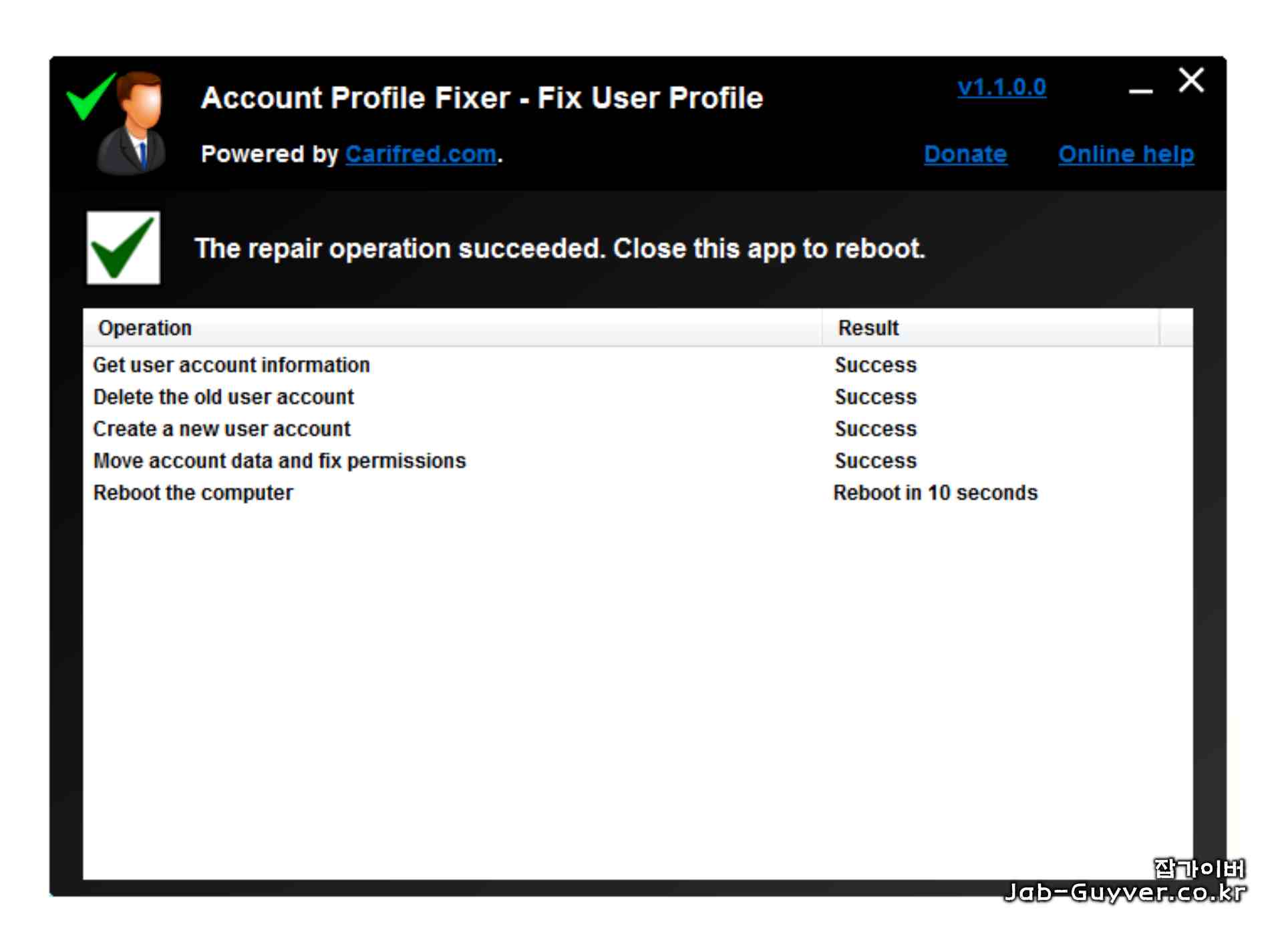The height and width of the screenshot is (946, 1288).
Task: Click the Operation column header
Action: pyautogui.click(x=145, y=329)
